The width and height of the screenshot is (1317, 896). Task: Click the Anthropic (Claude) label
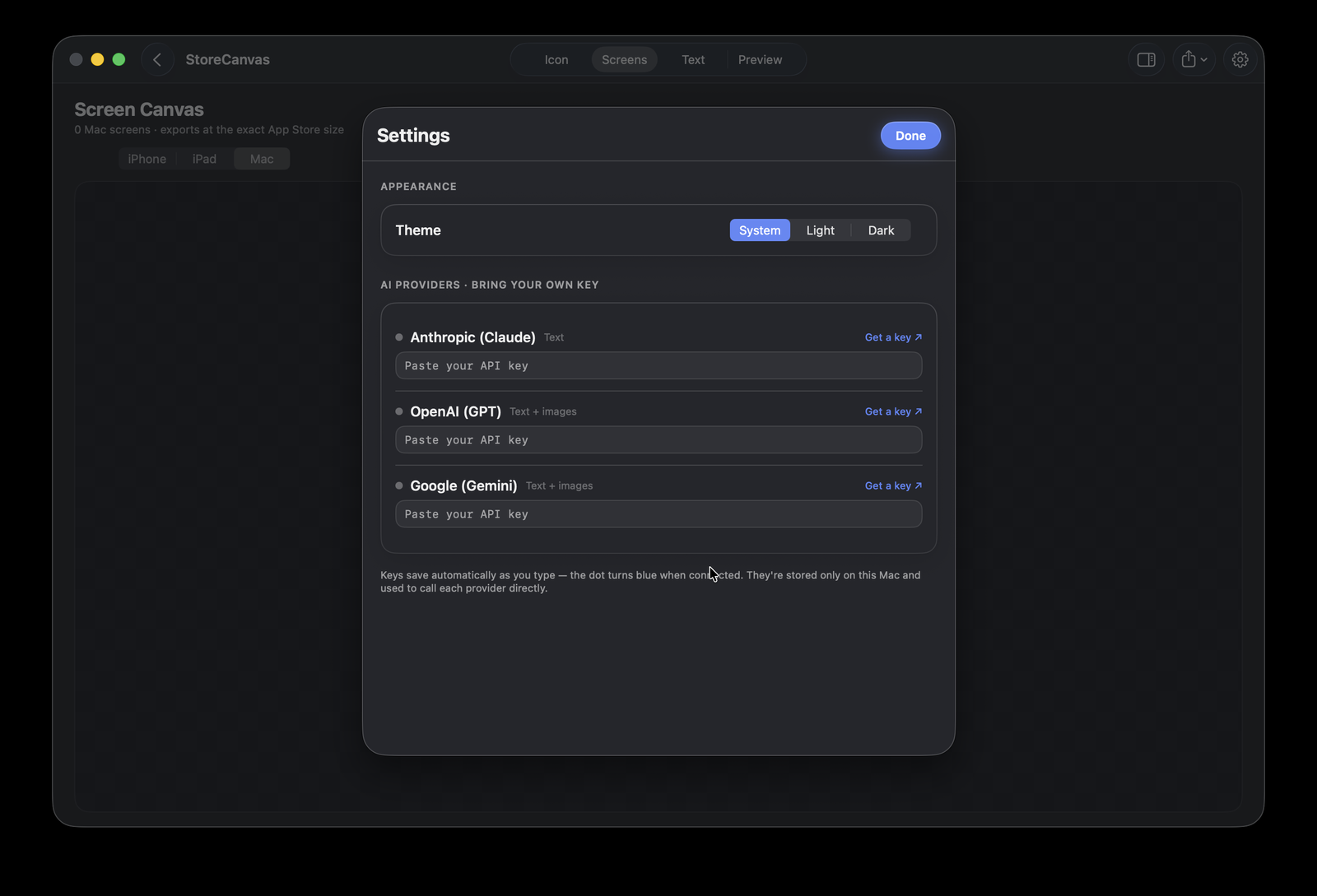472,337
